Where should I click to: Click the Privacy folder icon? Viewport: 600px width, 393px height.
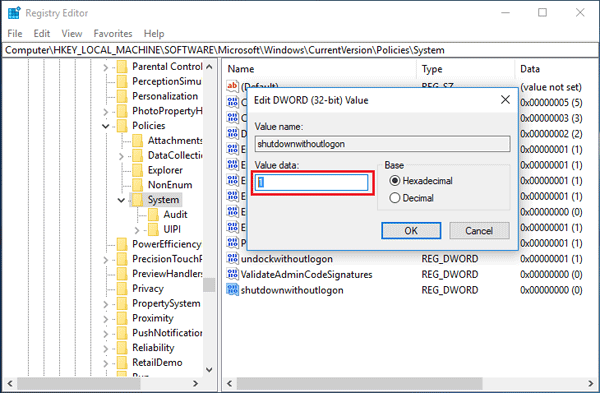point(122,289)
